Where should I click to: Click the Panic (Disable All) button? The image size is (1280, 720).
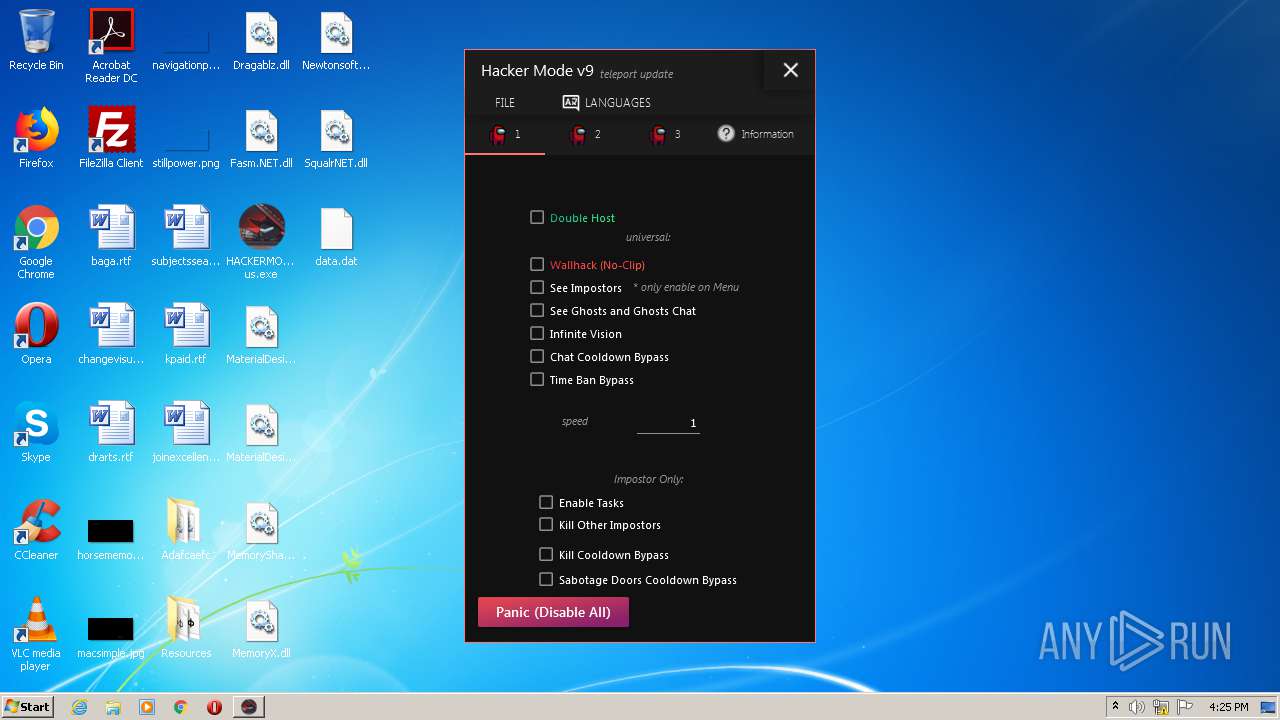tap(553, 612)
